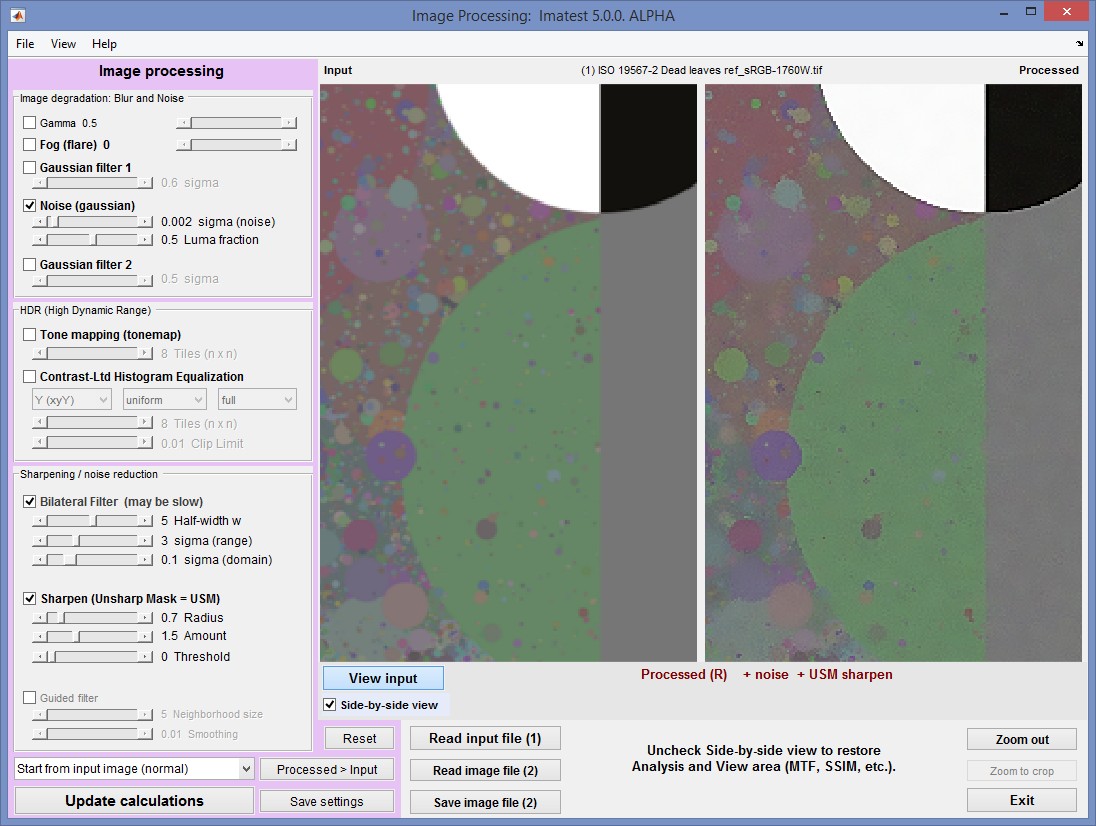Enable the Gaussian filter 1 checkbox
Image resolution: width=1096 pixels, height=826 pixels.
pos(29,168)
